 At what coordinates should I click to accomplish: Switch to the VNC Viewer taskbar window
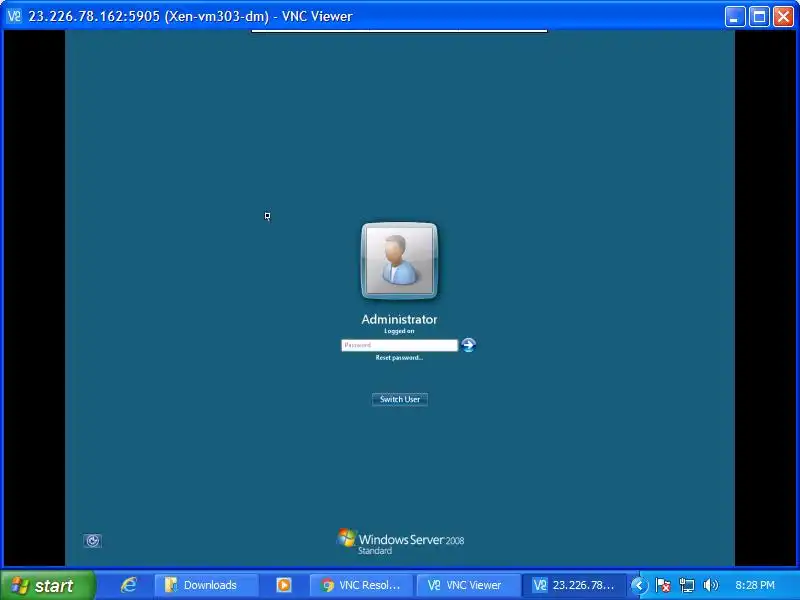point(467,585)
